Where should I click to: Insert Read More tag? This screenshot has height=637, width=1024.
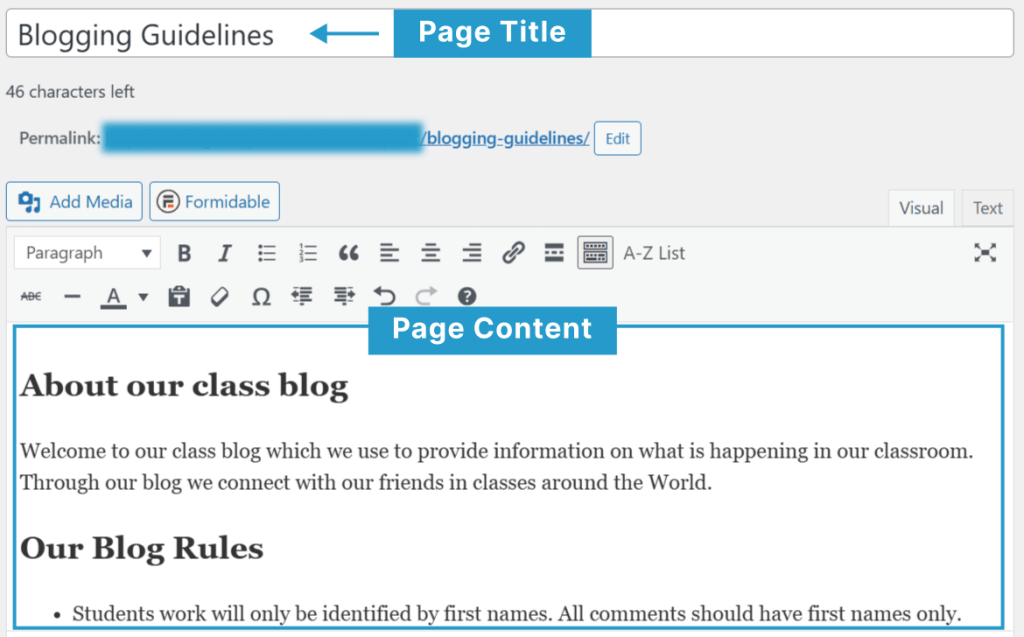click(554, 253)
